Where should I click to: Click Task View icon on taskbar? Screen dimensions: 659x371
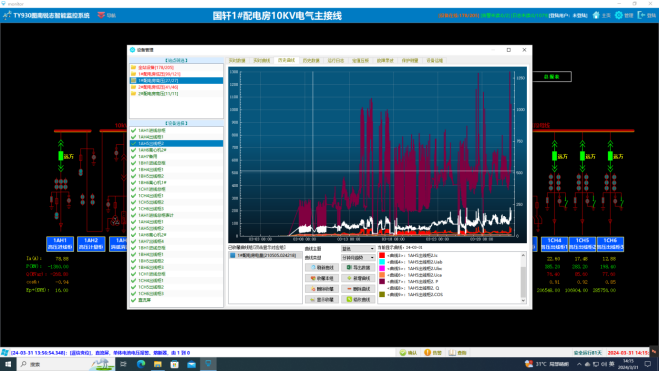point(123,364)
